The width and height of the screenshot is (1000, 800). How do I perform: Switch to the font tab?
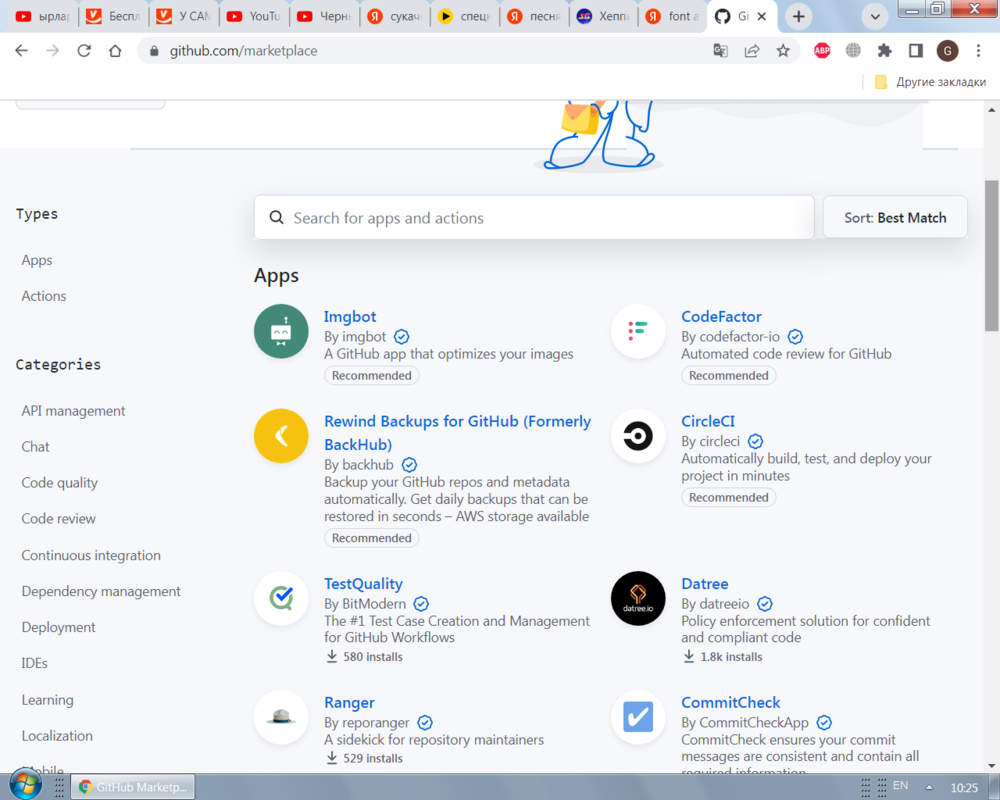(672, 17)
